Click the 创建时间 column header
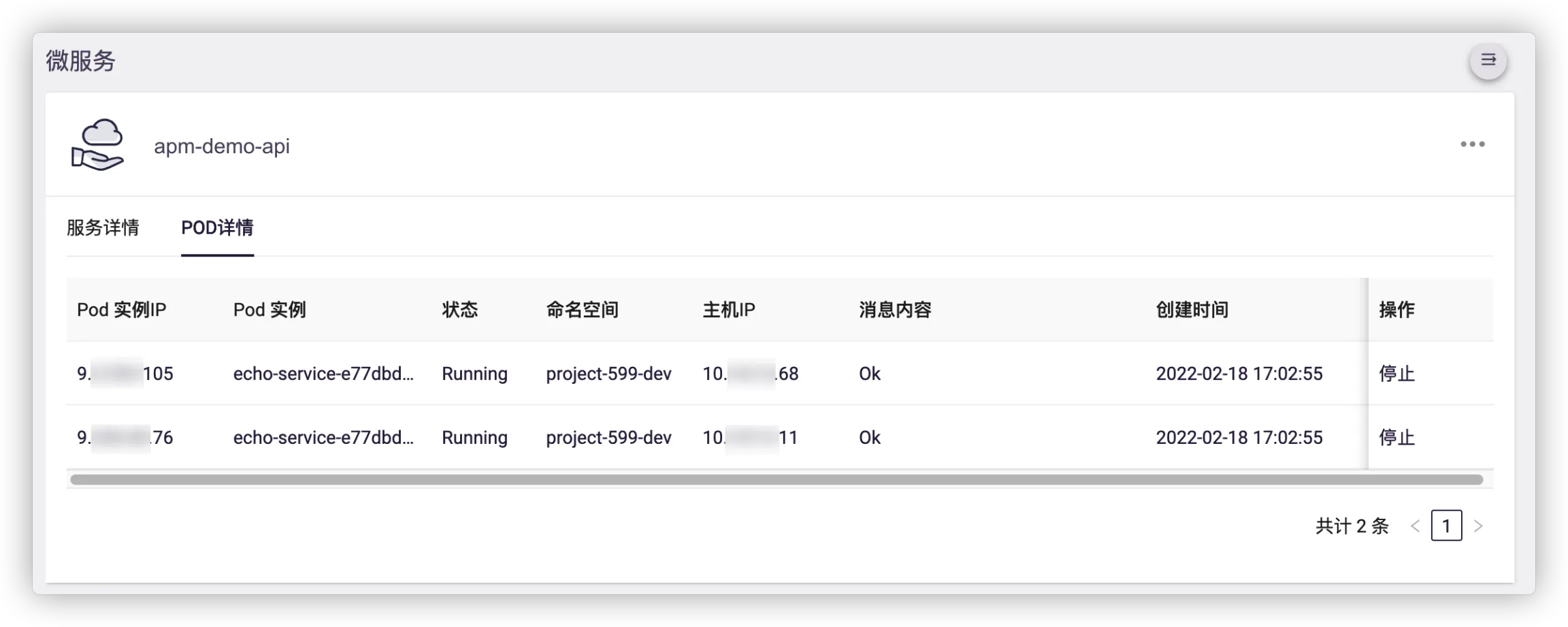 pyautogui.click(x=1192, y=310)
